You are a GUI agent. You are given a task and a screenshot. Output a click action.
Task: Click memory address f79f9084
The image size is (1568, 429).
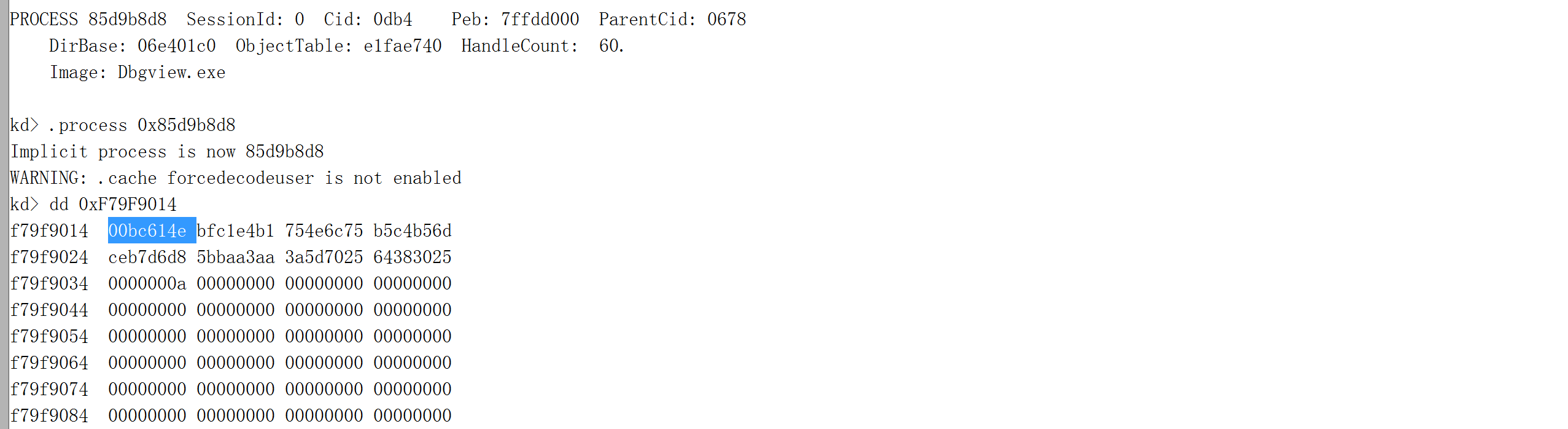click(x=49, y=416)
